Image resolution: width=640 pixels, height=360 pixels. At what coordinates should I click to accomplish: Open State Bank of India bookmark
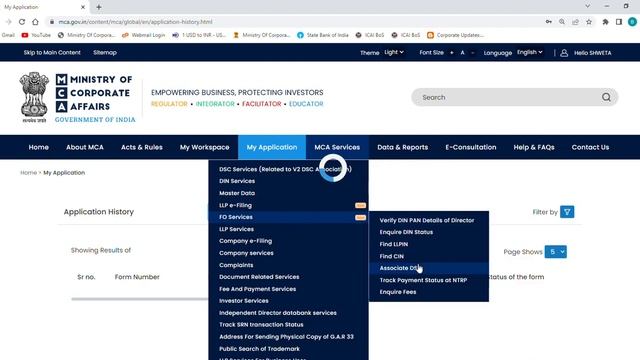(x=323, y=35)
